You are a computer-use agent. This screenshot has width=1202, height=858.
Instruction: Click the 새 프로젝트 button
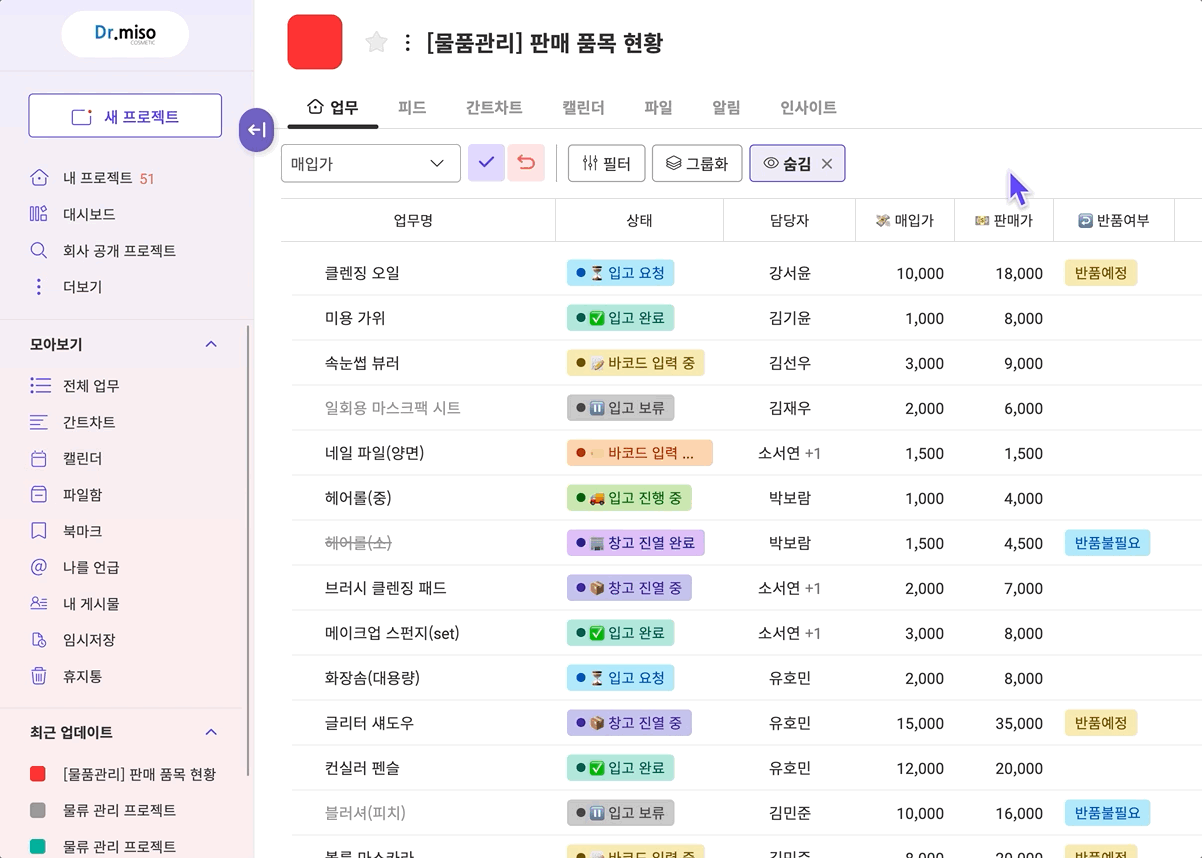[125, 116]
